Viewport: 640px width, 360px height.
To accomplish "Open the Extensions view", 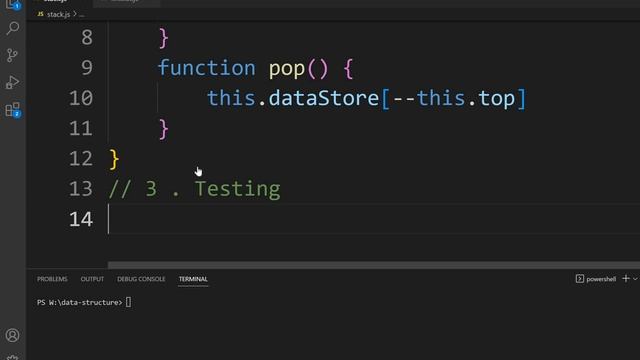I will (x=13, y=110).
